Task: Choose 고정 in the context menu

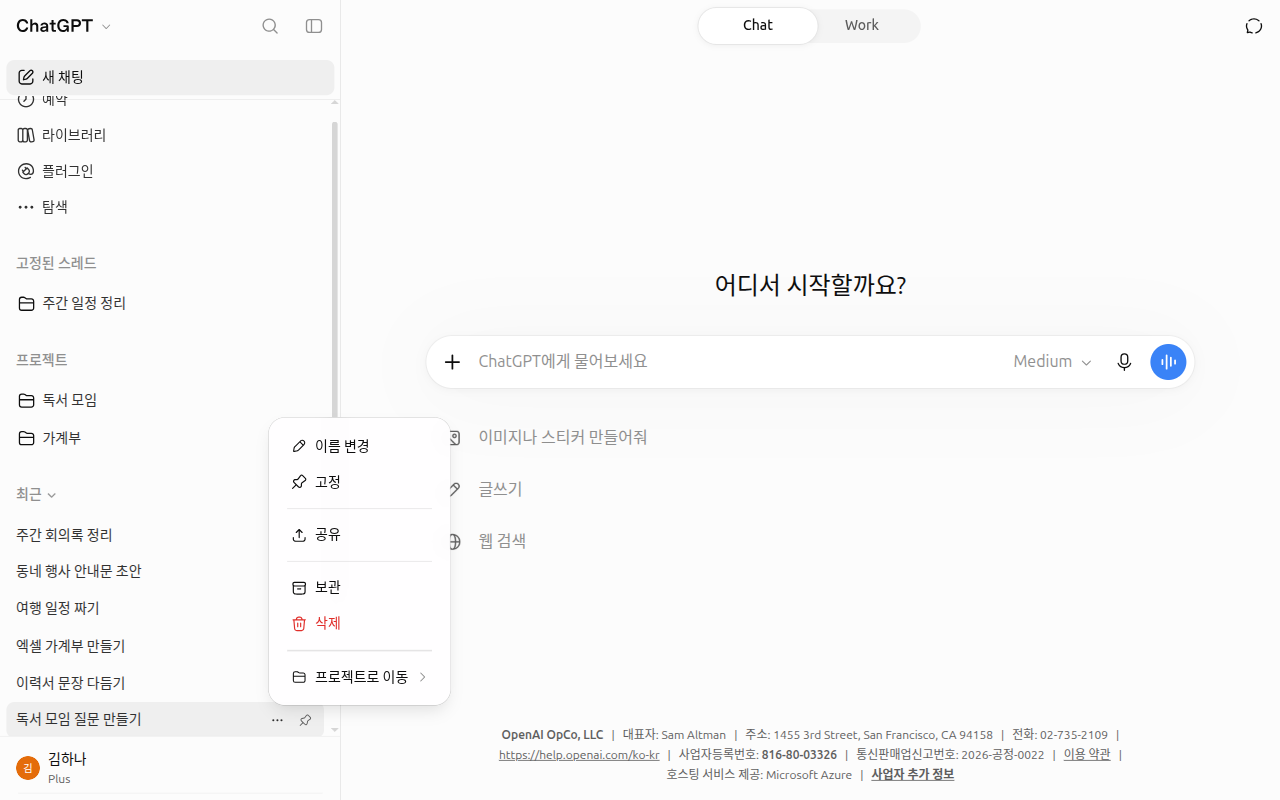Action: pos(359,482)
